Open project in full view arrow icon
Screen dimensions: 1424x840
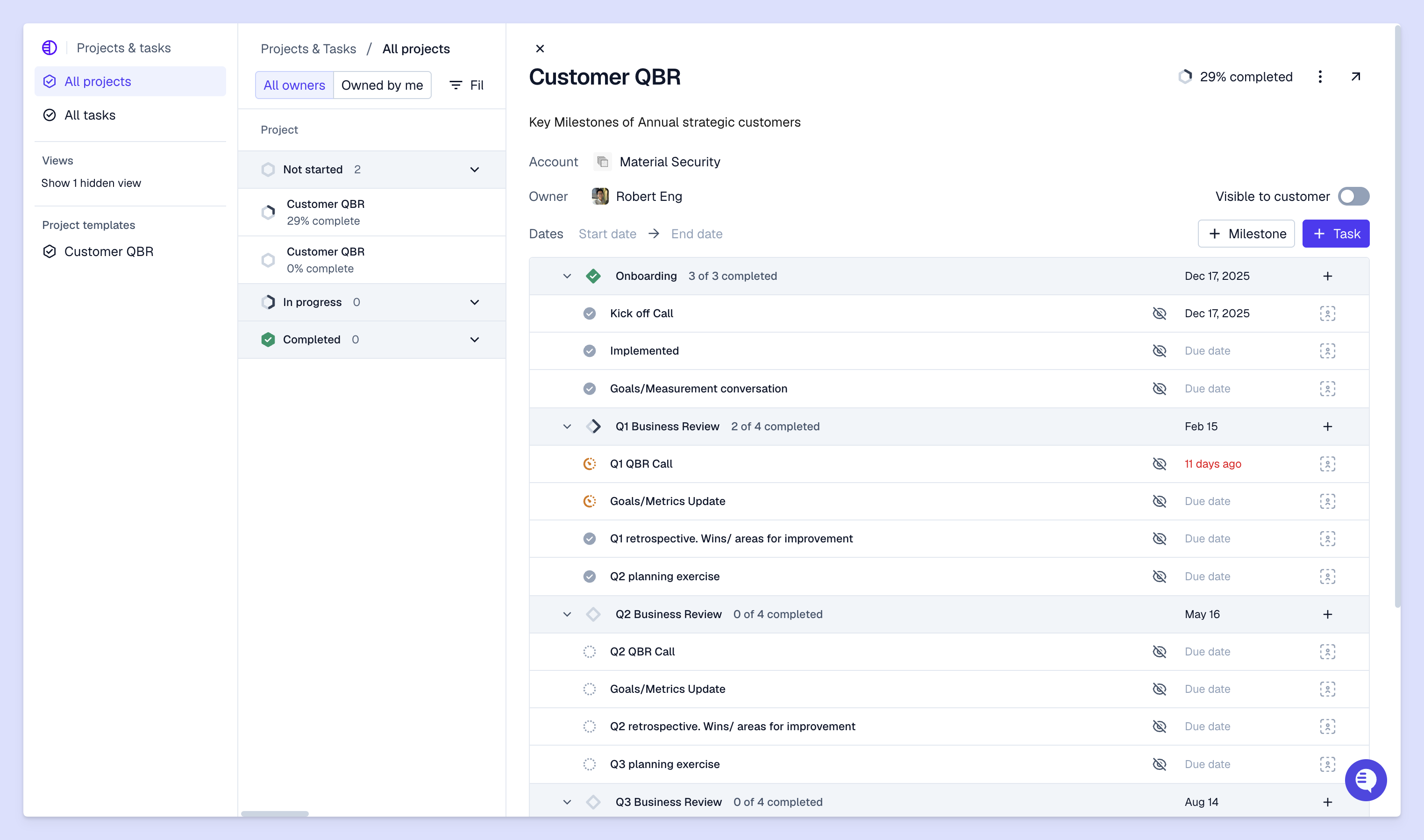pyautogui.click(x=1355, y=77)
